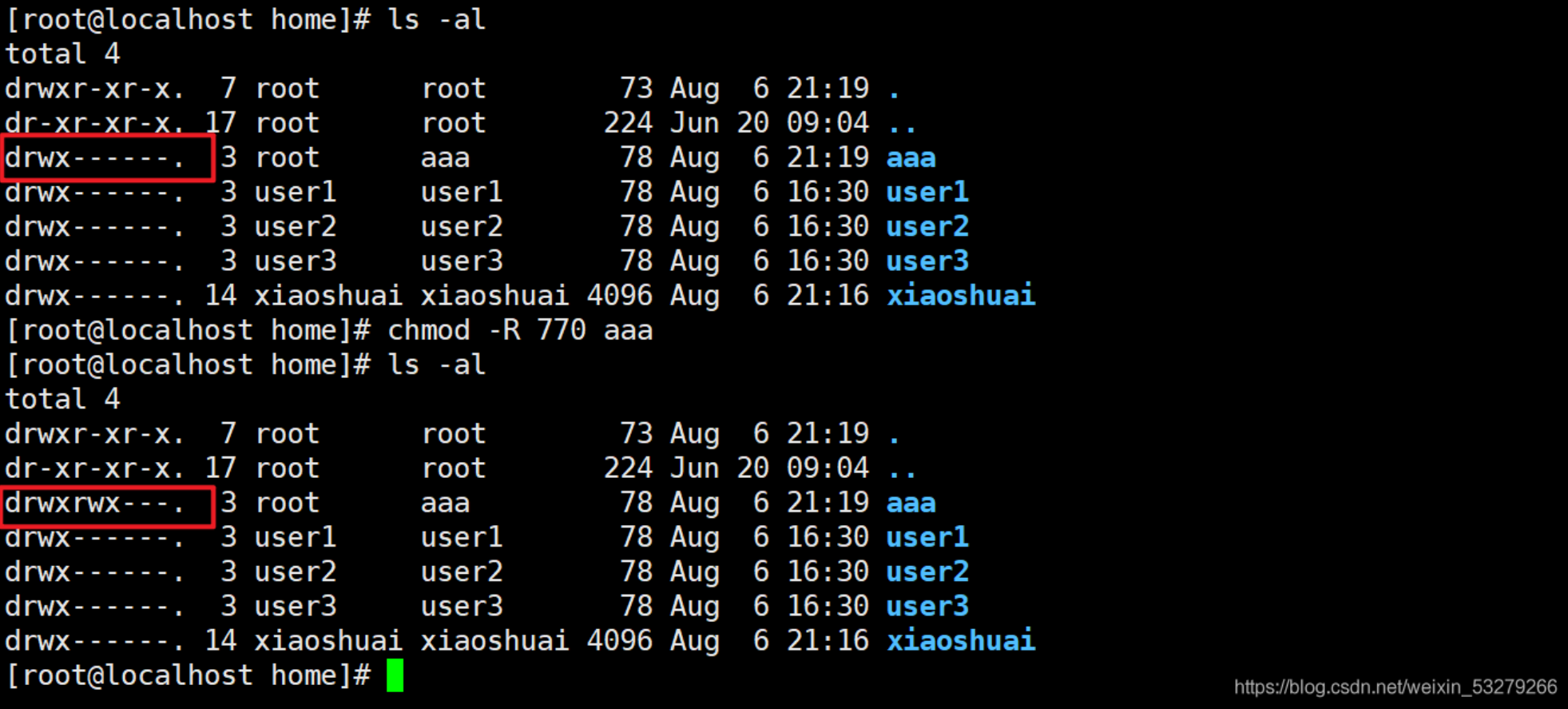Click the first 'ls -al' command
Screen dimensions: 1568x709
pos(436,19)
